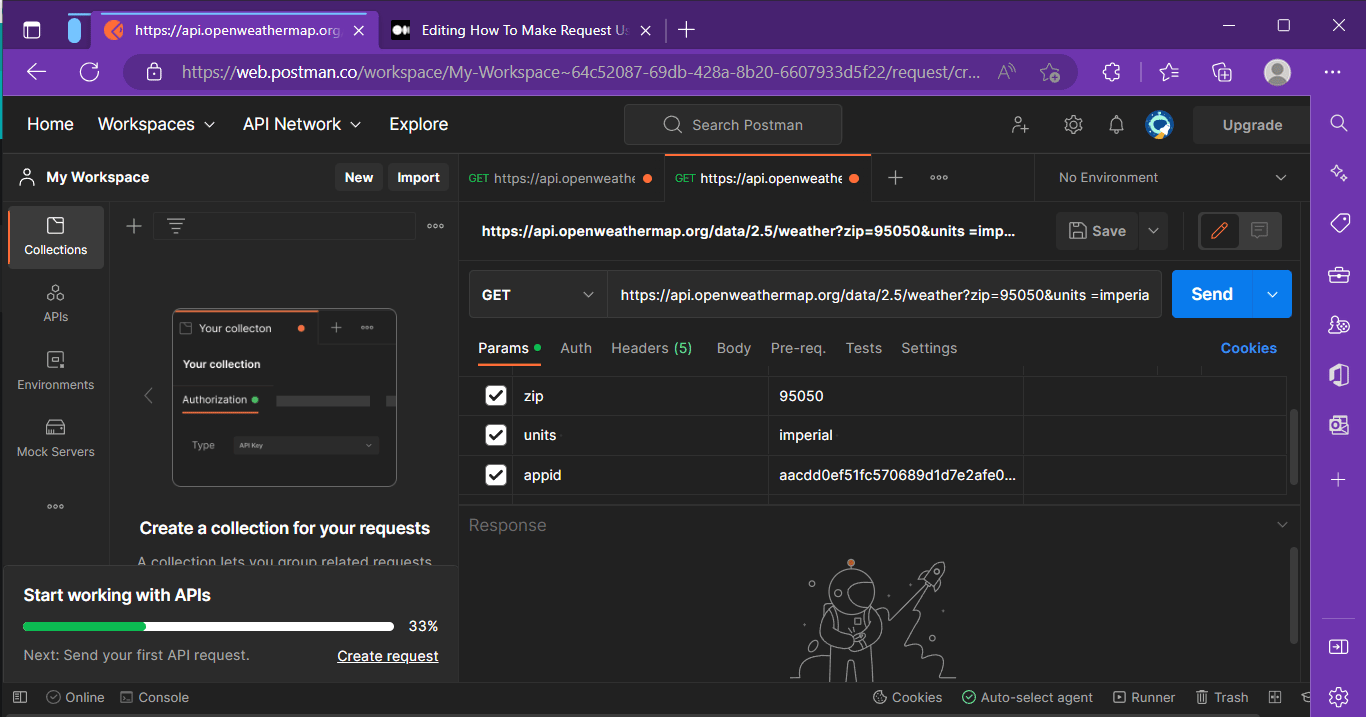Open Edge sidebar search icon
The height and width of the screenshot is (717, 1366).
1339,123
